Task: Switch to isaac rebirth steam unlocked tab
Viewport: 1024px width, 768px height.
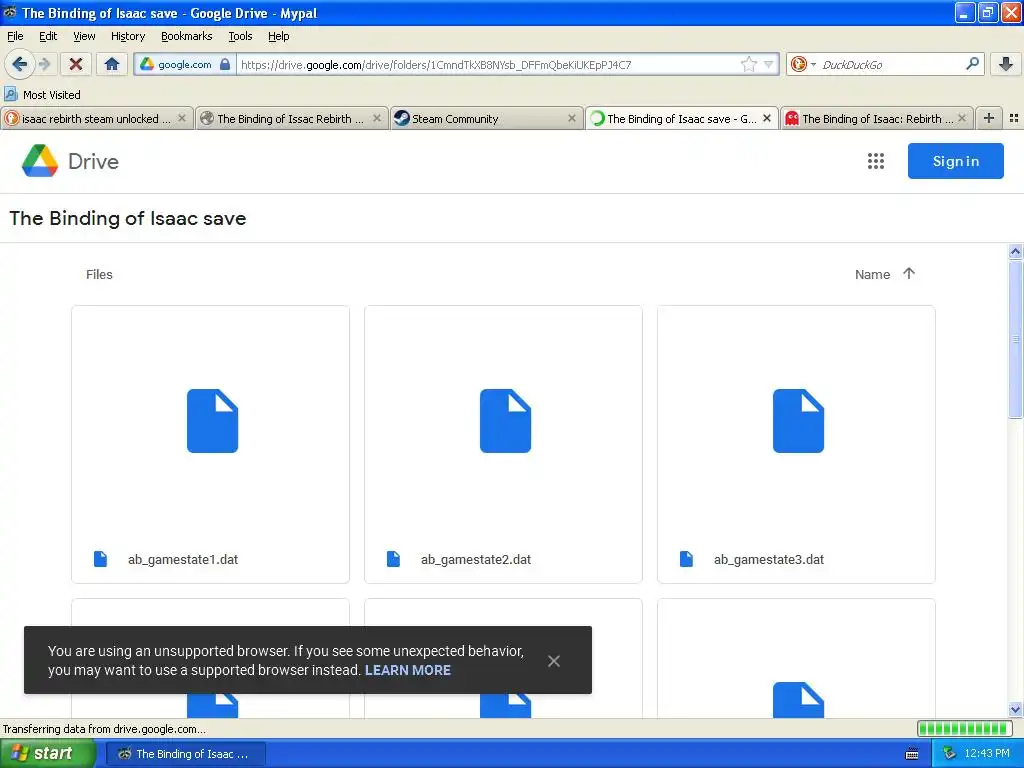Action: [97, 118]
